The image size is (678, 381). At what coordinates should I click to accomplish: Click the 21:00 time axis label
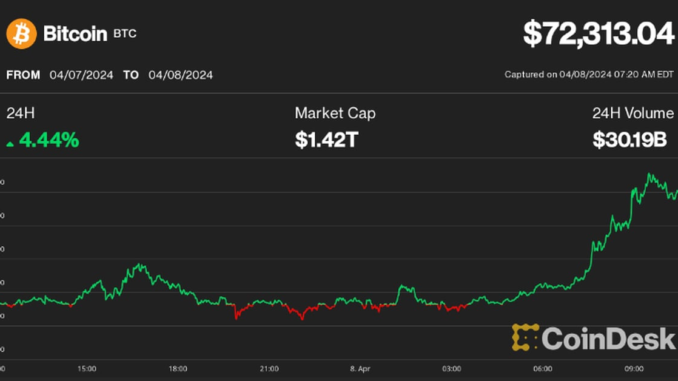[x=269, y=369]
